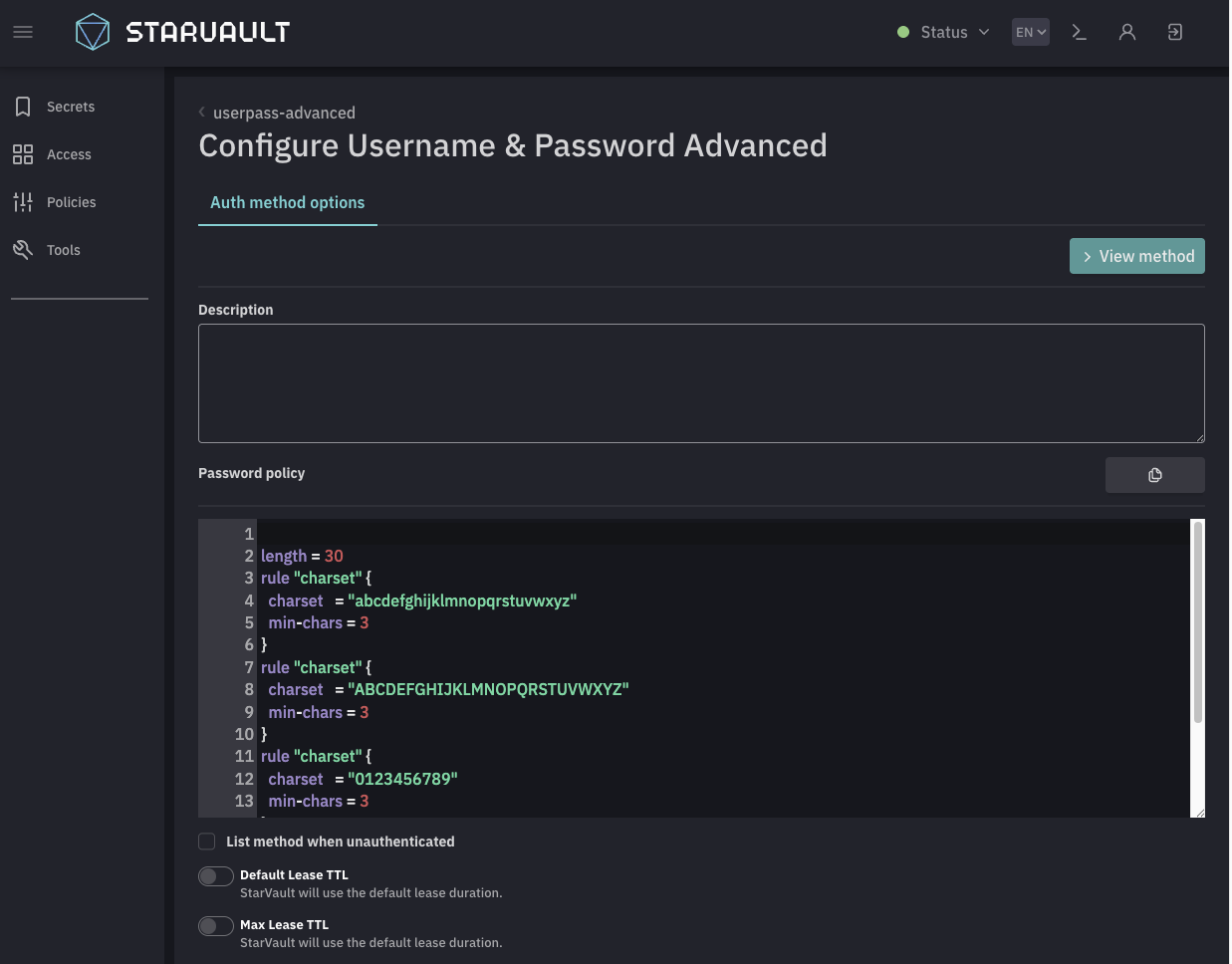Copy the password policy to clipboard
This screenshot has height=964, width=1232.
coord(1155,475)
